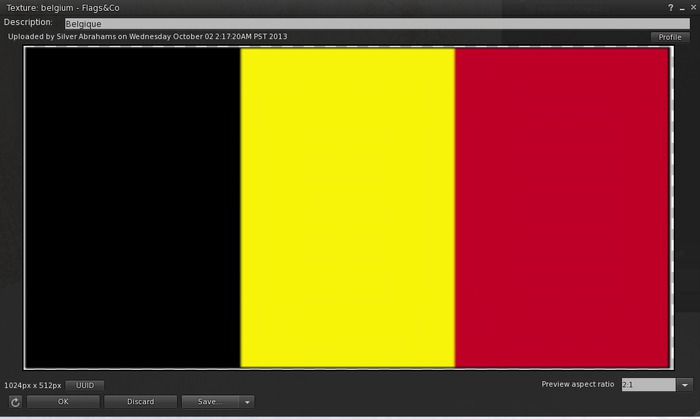
Task: Click the Description field containing Belgique
Action: [377, 24]
